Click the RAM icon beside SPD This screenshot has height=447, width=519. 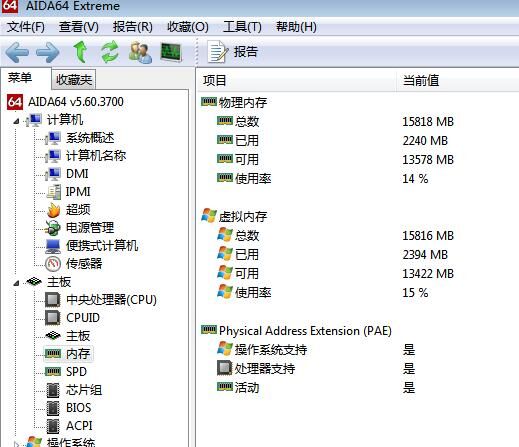[53, 371]
